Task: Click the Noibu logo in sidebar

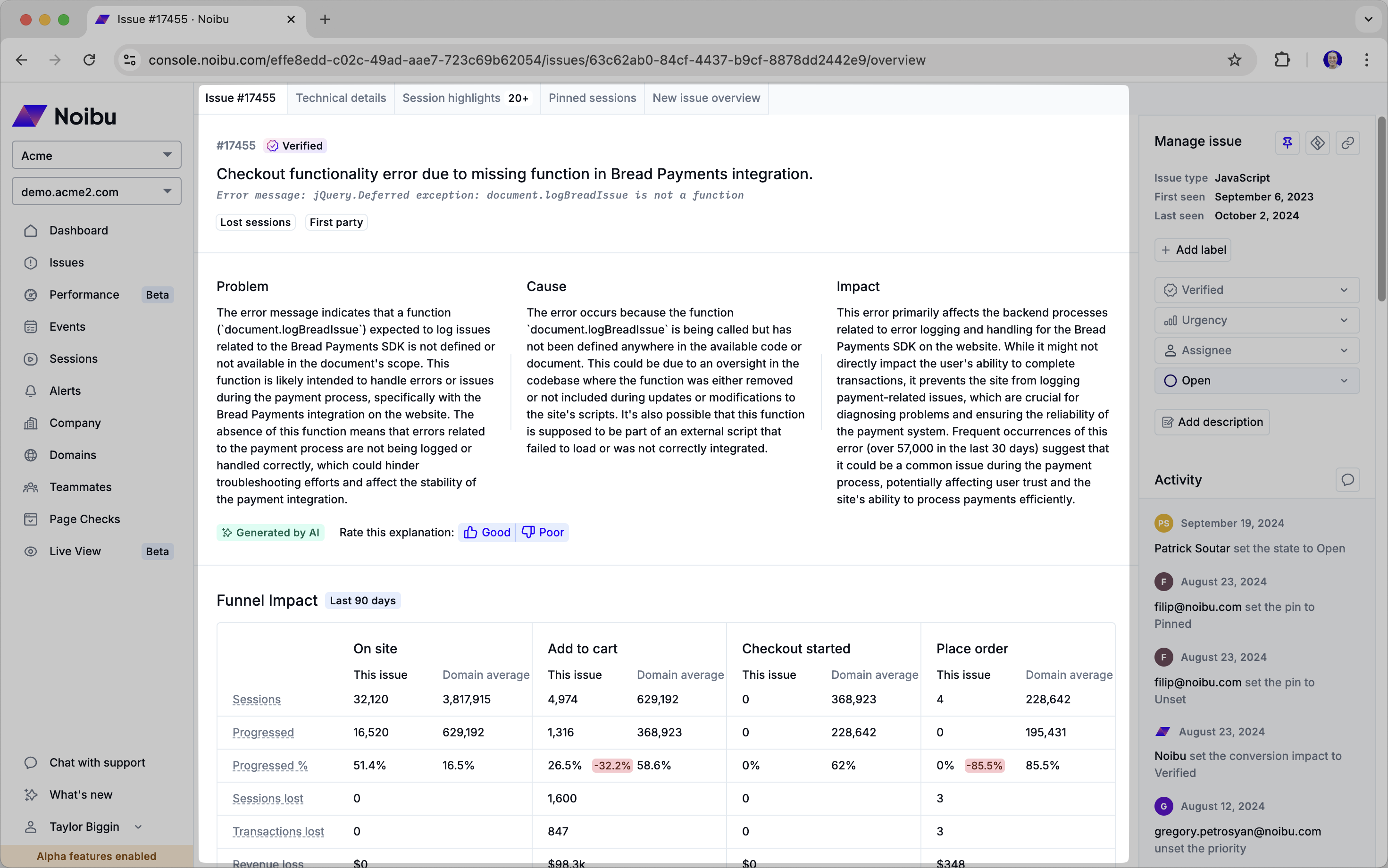Action: pos(64,116)
